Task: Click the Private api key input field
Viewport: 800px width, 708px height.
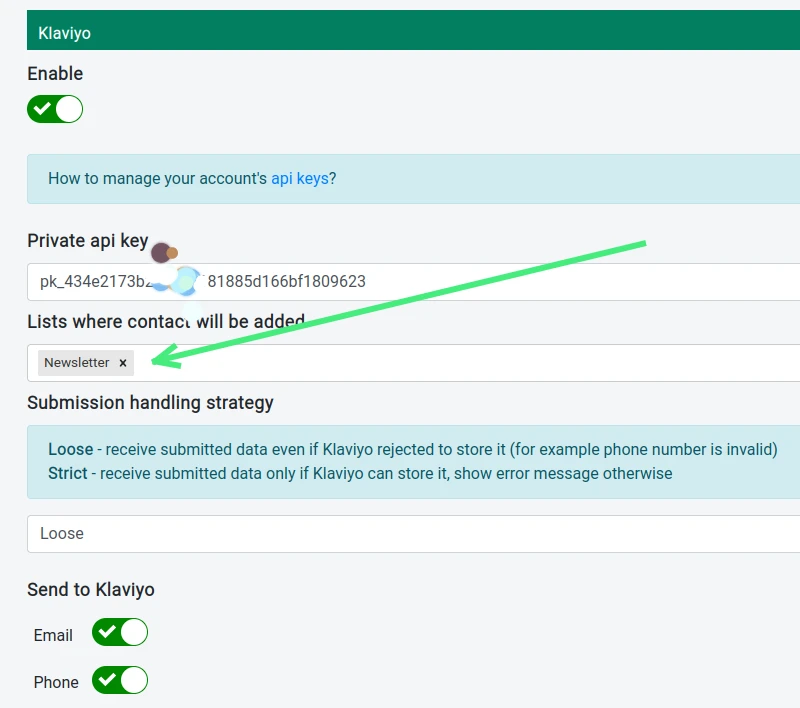Action: coord(413,282)
